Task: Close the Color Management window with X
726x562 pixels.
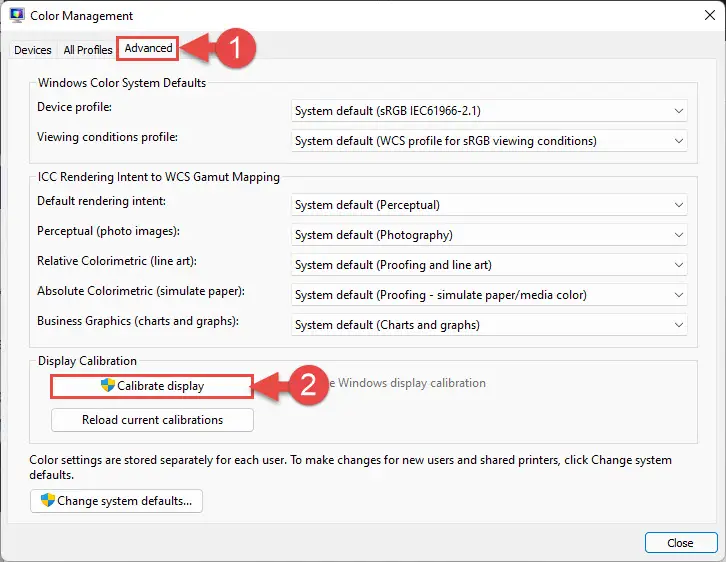Action: coord(709,15)
